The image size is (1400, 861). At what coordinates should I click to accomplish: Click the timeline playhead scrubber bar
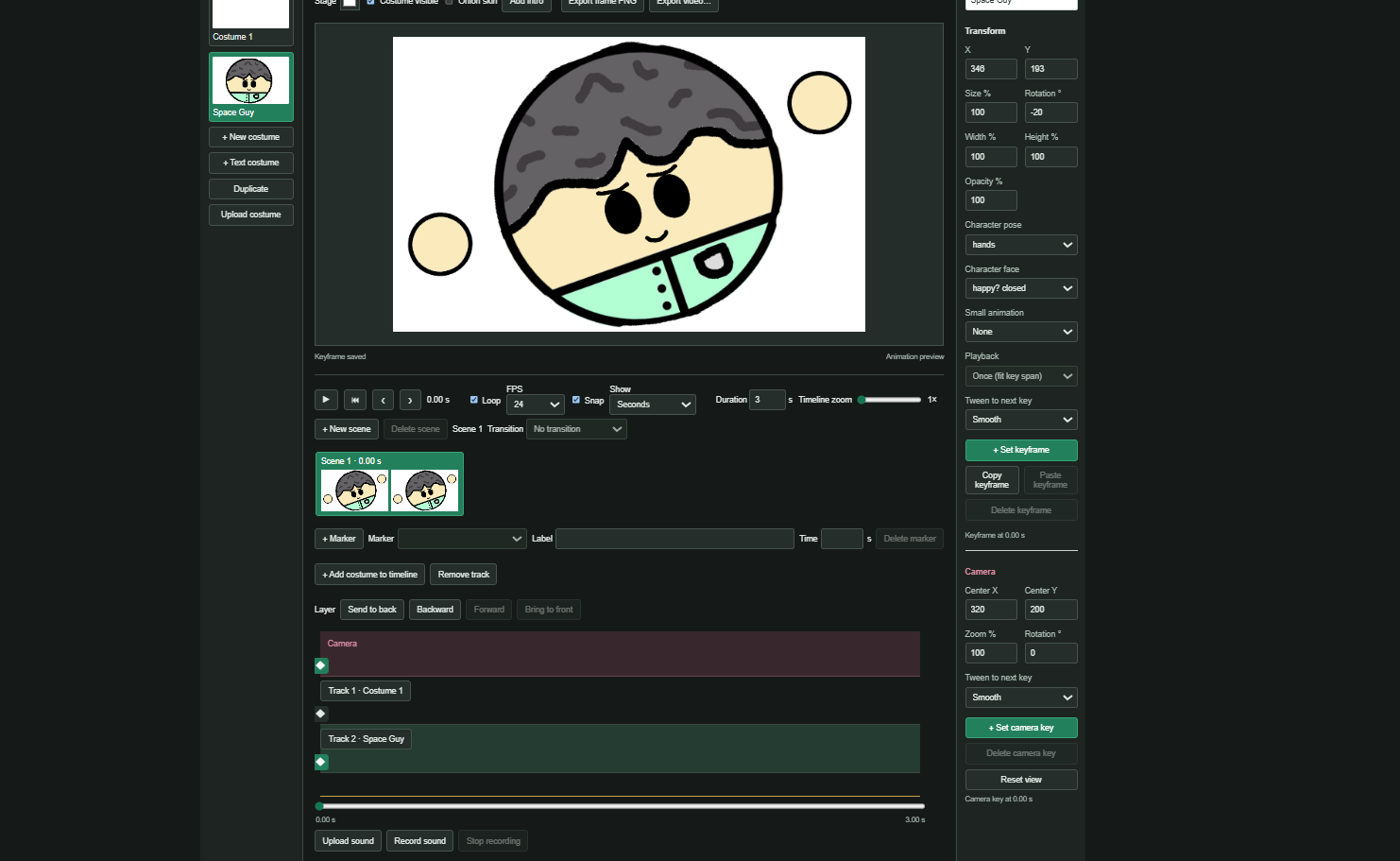tap(621, 806)
